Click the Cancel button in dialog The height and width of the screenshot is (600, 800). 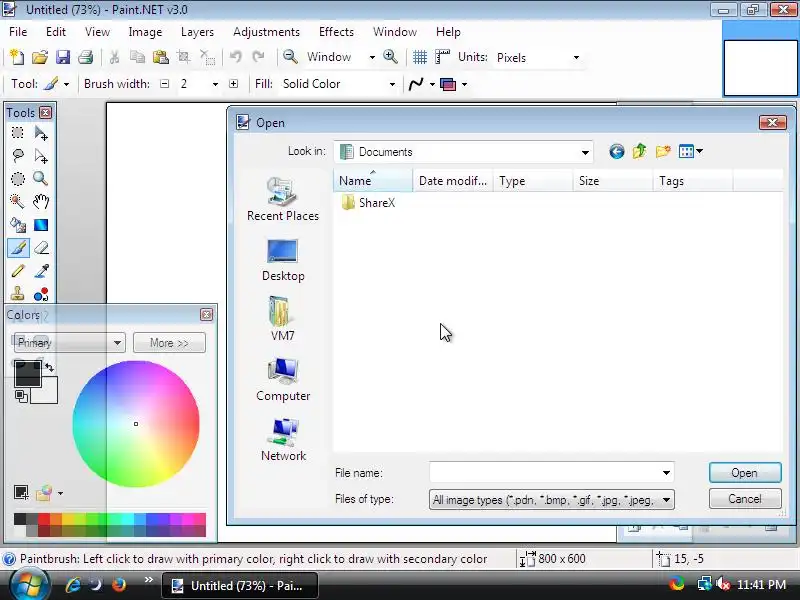pyautogui.click(x=745, y=499)
